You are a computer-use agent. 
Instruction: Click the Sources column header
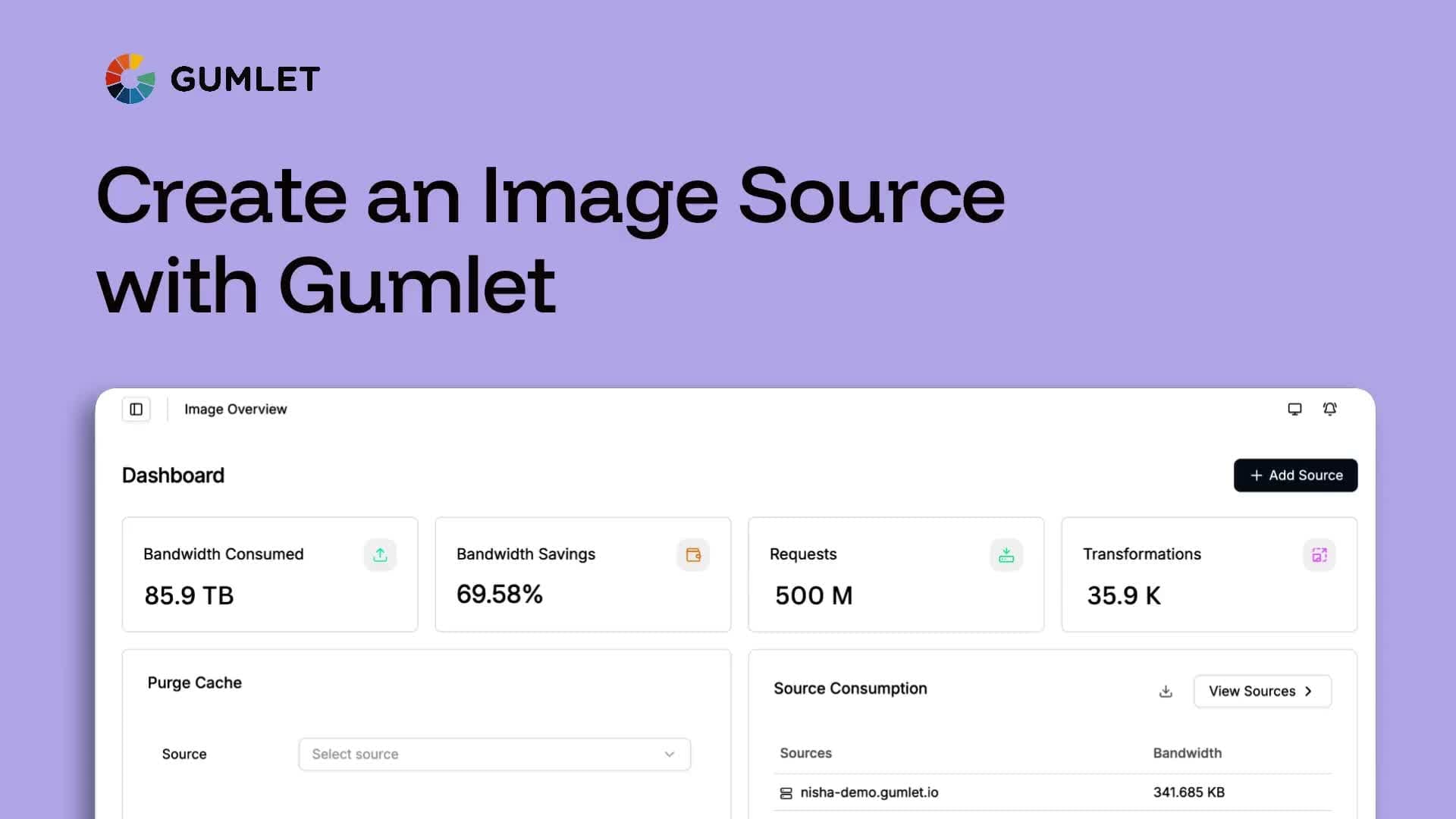pos(806,753)
